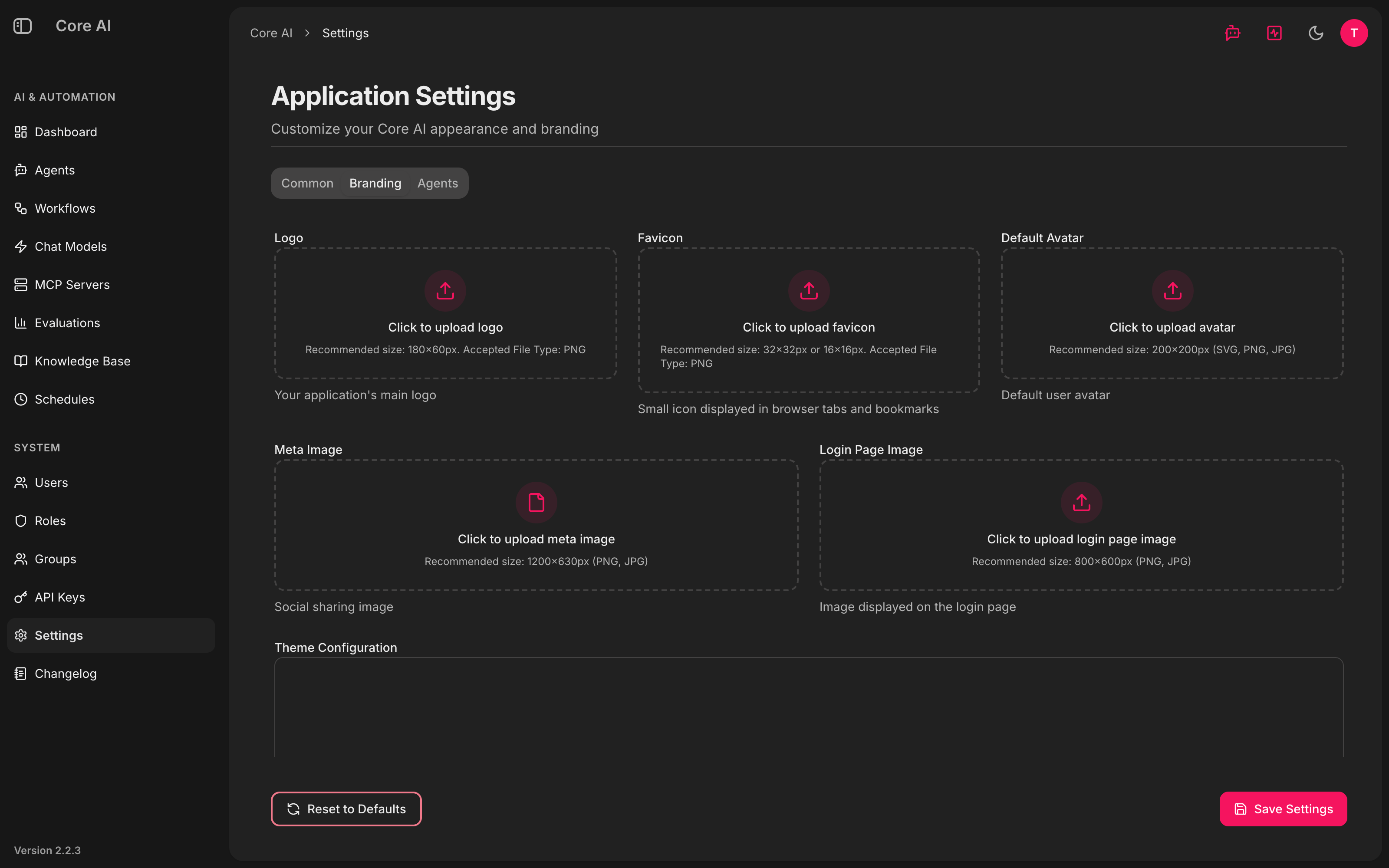Open the Agents settings tab
The image size is (1389, 868).
tap(438, 183)
